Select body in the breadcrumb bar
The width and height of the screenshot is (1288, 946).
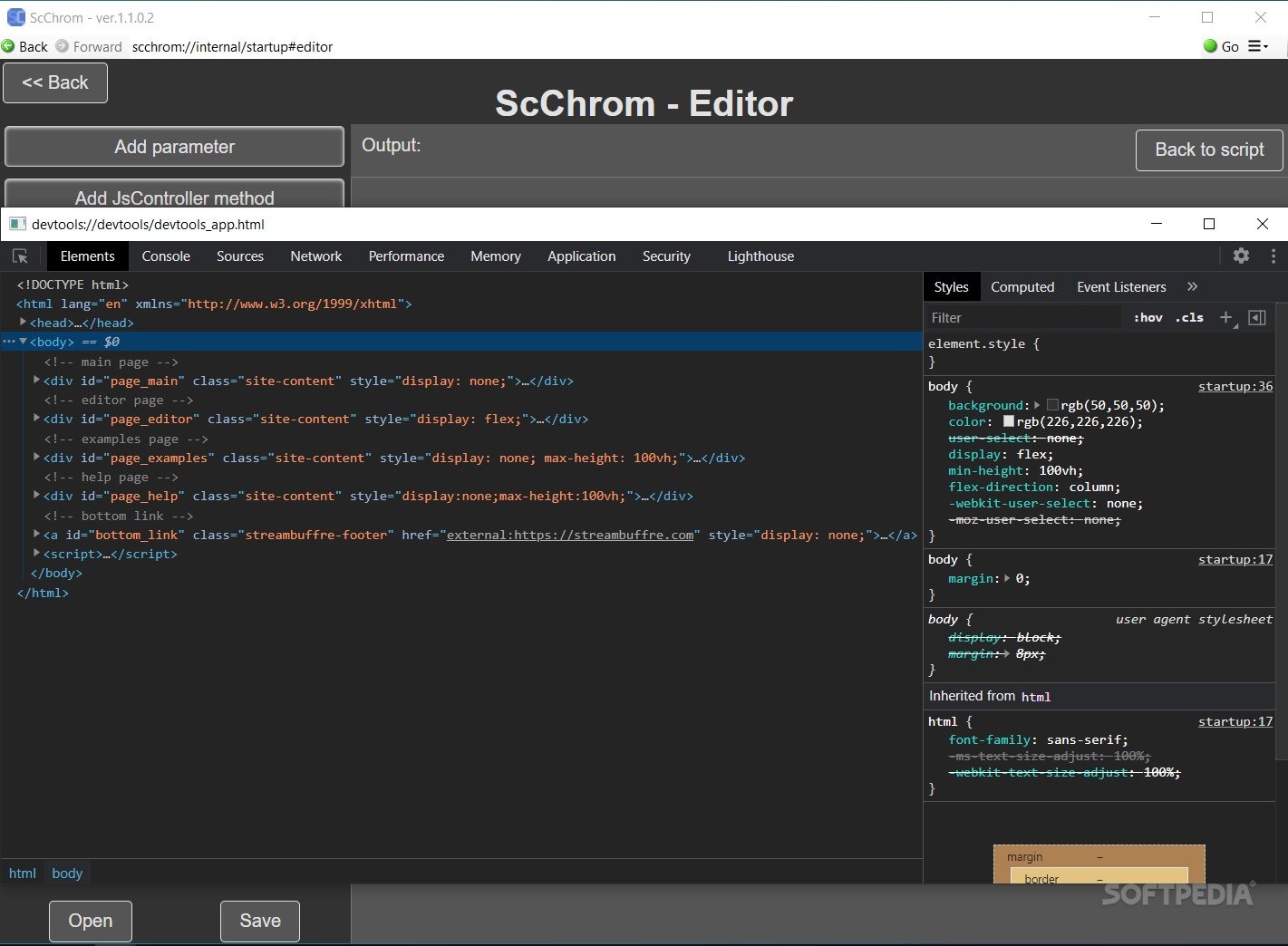67,873
